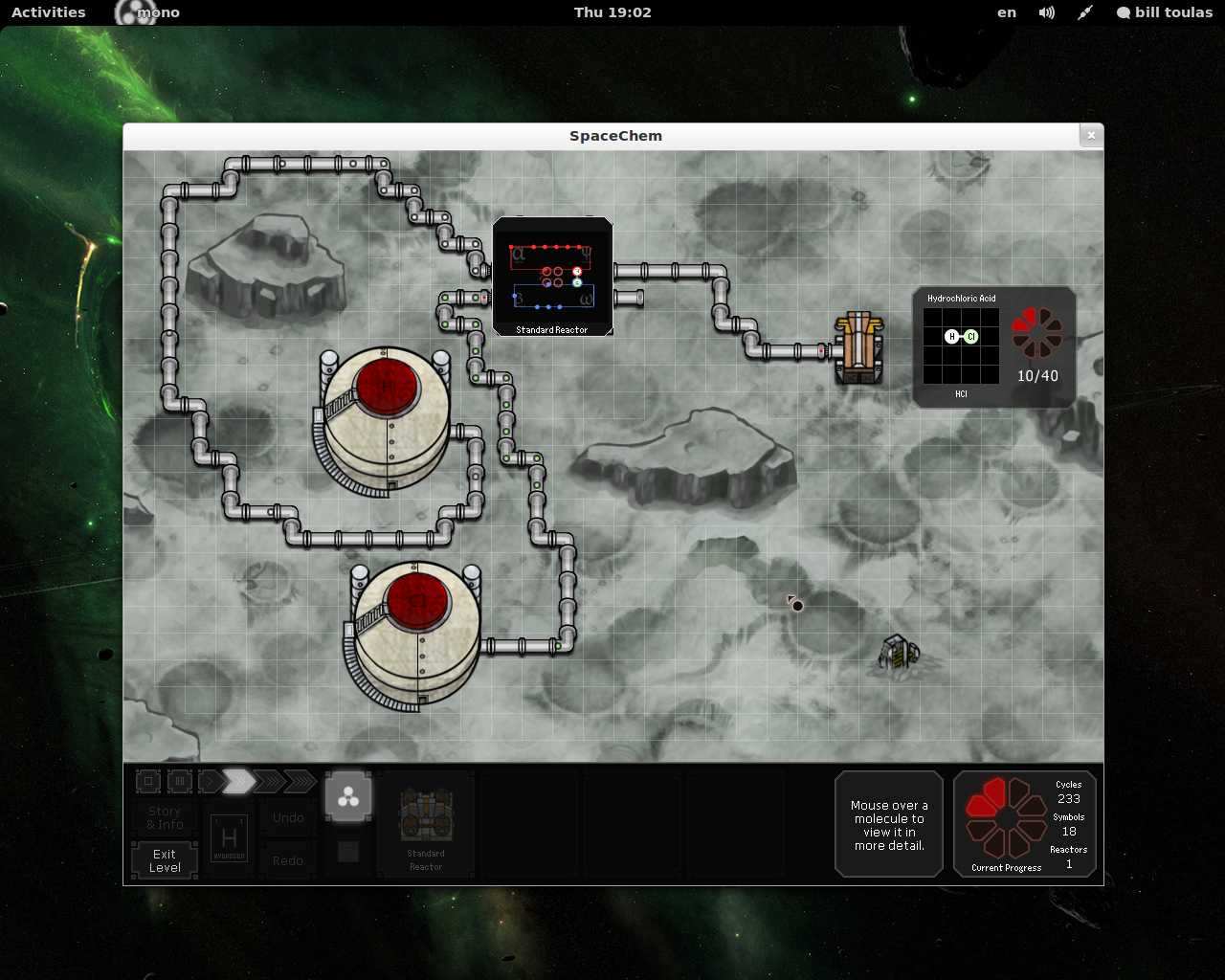
Task: Open the Thu 19:02 clock menu
Action: click(x=612, y=12)
